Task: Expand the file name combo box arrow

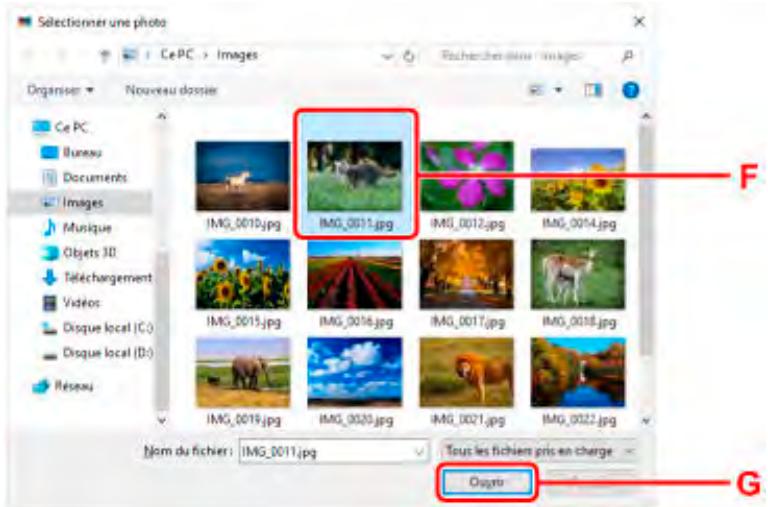Action: pyautogui.click(x=419, y=452)
